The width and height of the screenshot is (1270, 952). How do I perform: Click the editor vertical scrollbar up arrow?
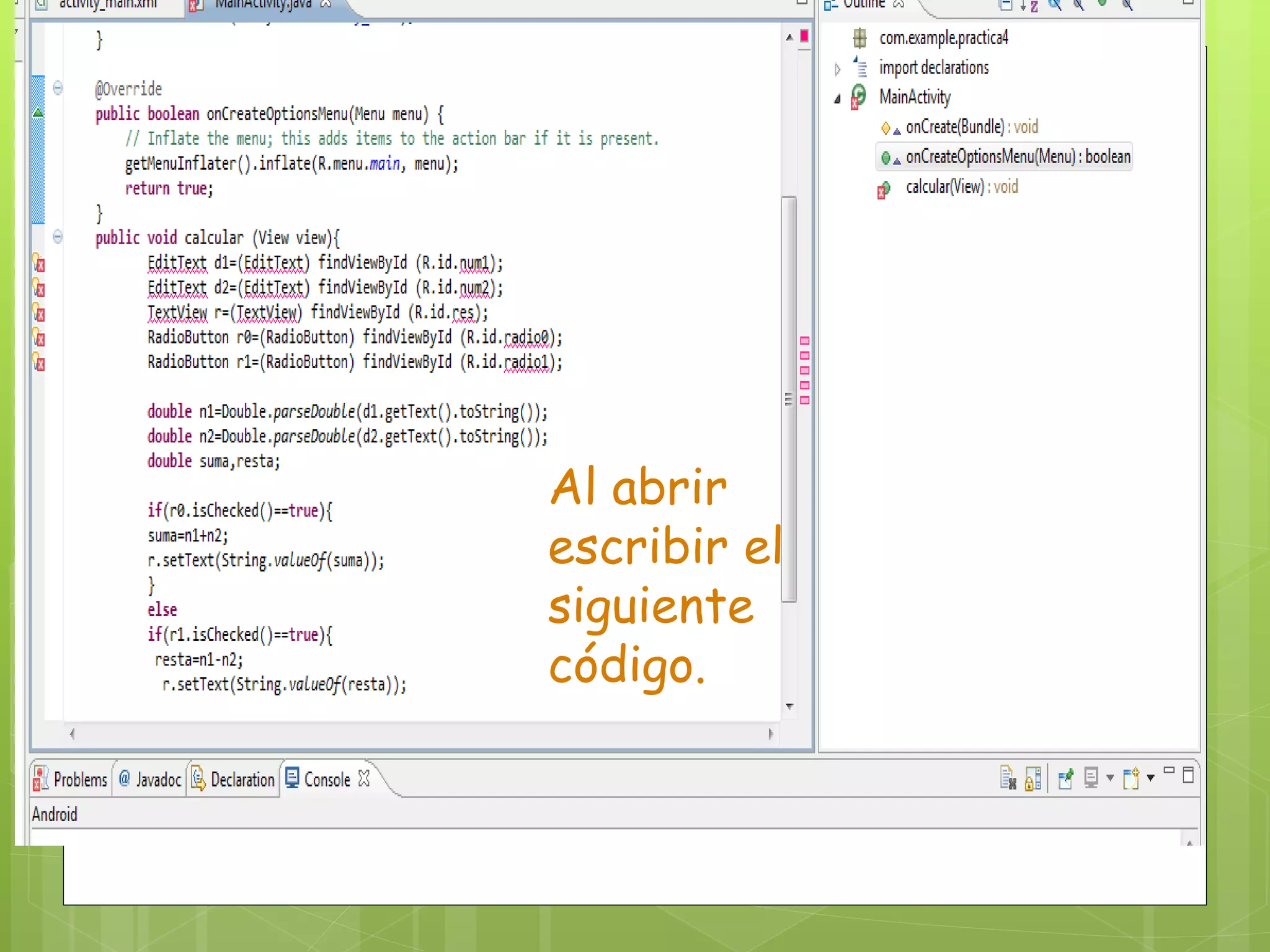pyautogui.click(x=789, y=37)
